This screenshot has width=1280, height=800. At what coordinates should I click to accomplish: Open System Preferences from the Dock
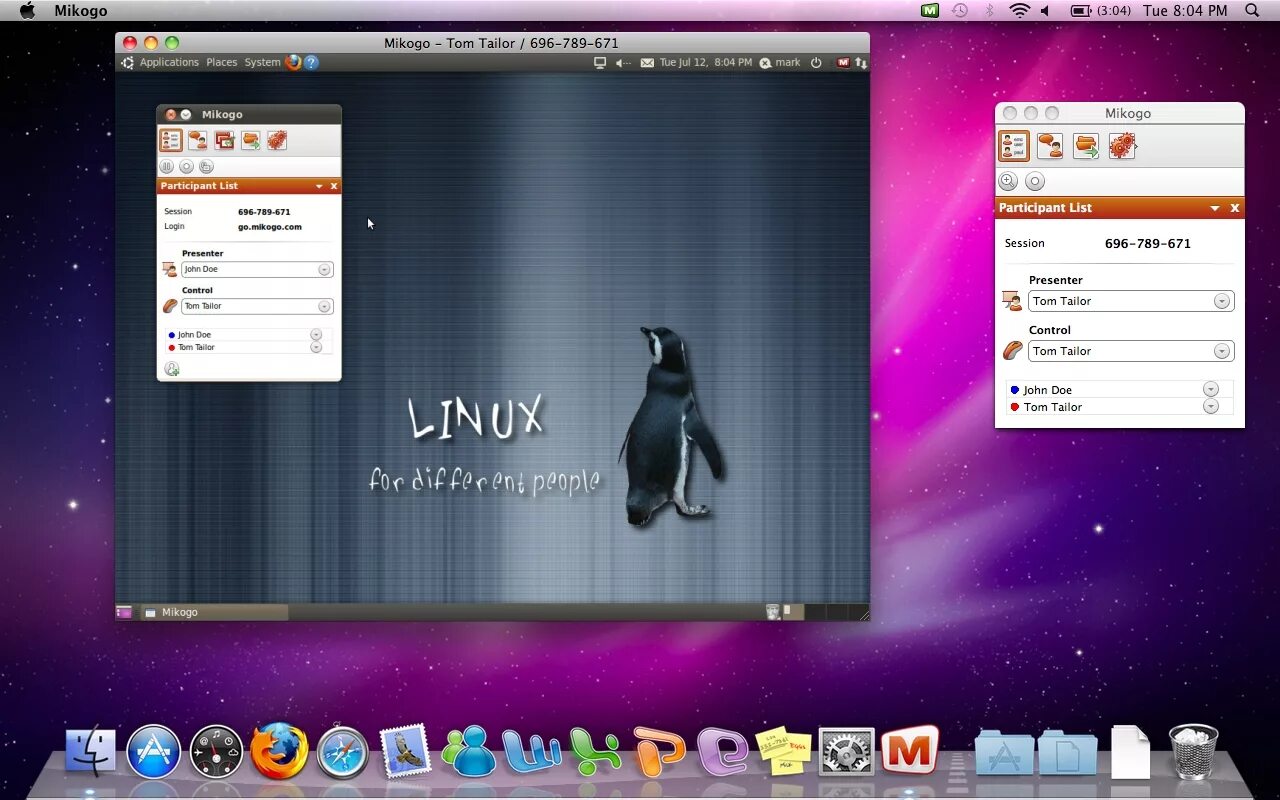pyautogui.click(x=847, y=752)
